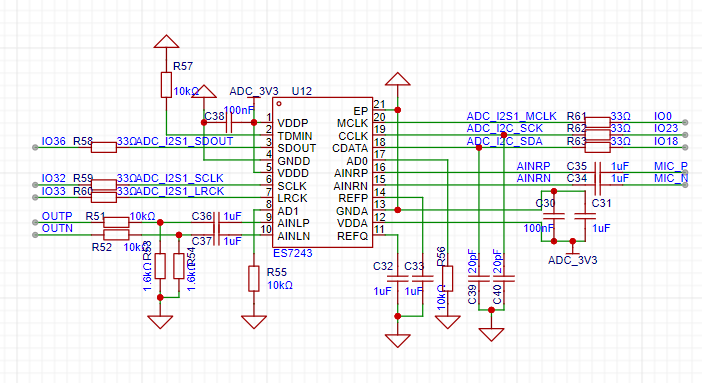702x383 pixels.
Task: Select the MIC_P net label
Action: tap(671, 166)
